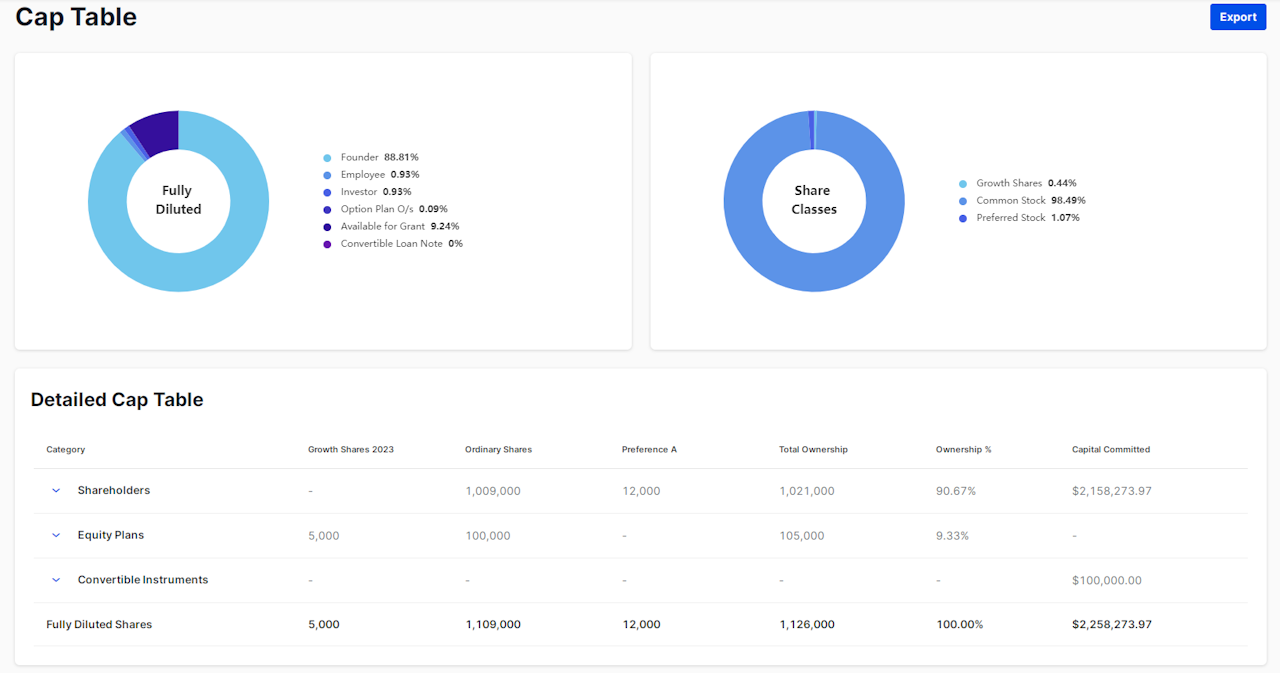Toggle the Preferred Stock legend dot
Screen dimensions: 1280x673
963,218
